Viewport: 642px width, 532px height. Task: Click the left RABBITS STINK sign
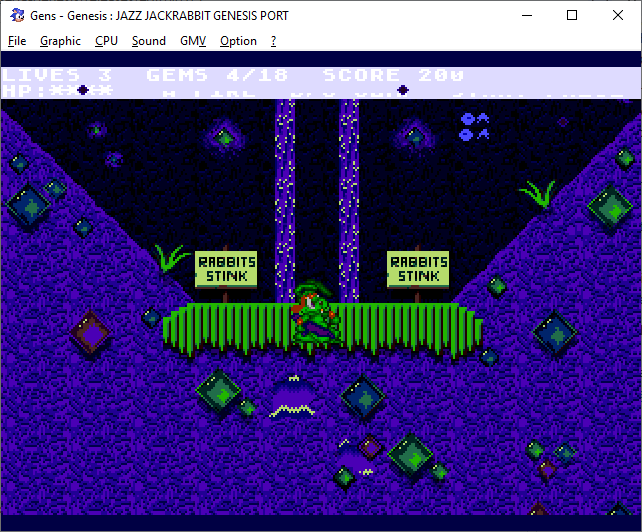(x=226, y=269)
